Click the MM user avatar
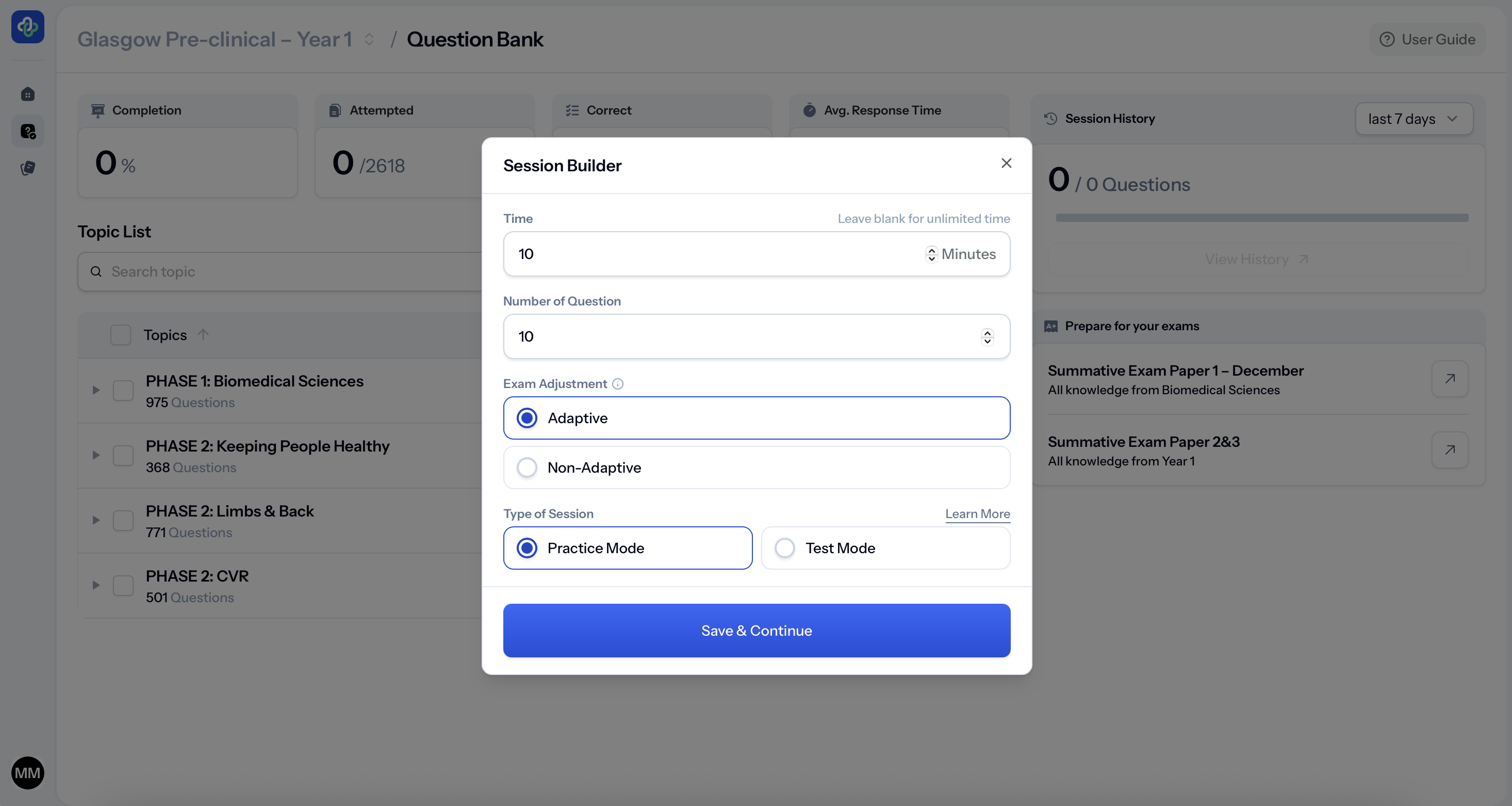 coord(27,772)
